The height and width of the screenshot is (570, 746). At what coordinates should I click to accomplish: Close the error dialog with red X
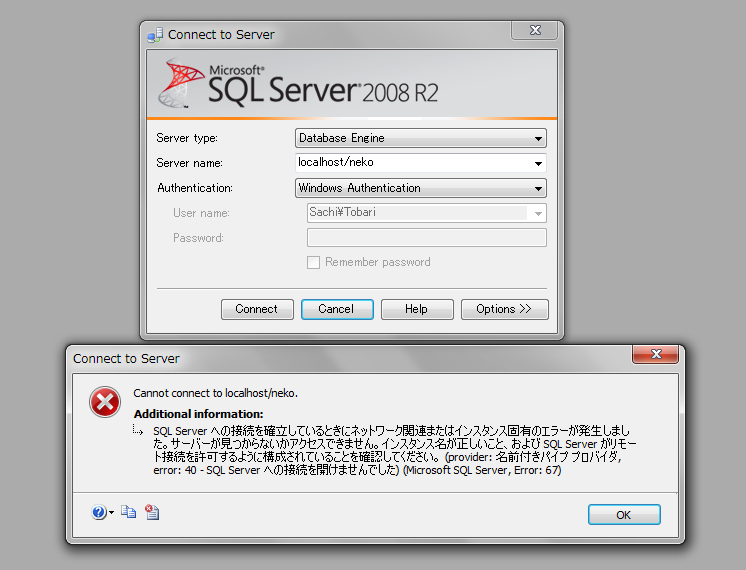(x=655, y=354)
